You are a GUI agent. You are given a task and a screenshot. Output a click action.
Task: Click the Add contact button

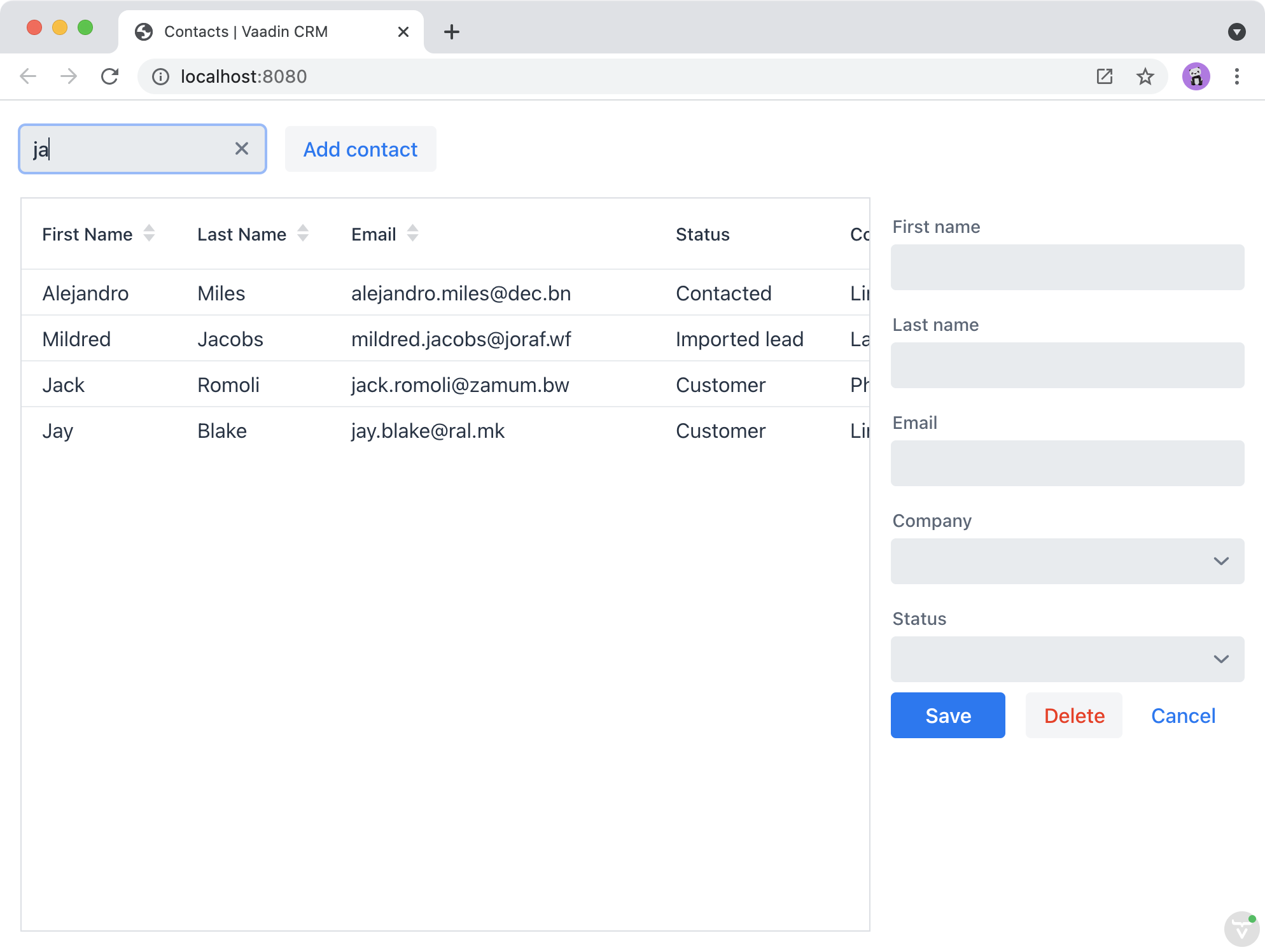coord(360,149)
